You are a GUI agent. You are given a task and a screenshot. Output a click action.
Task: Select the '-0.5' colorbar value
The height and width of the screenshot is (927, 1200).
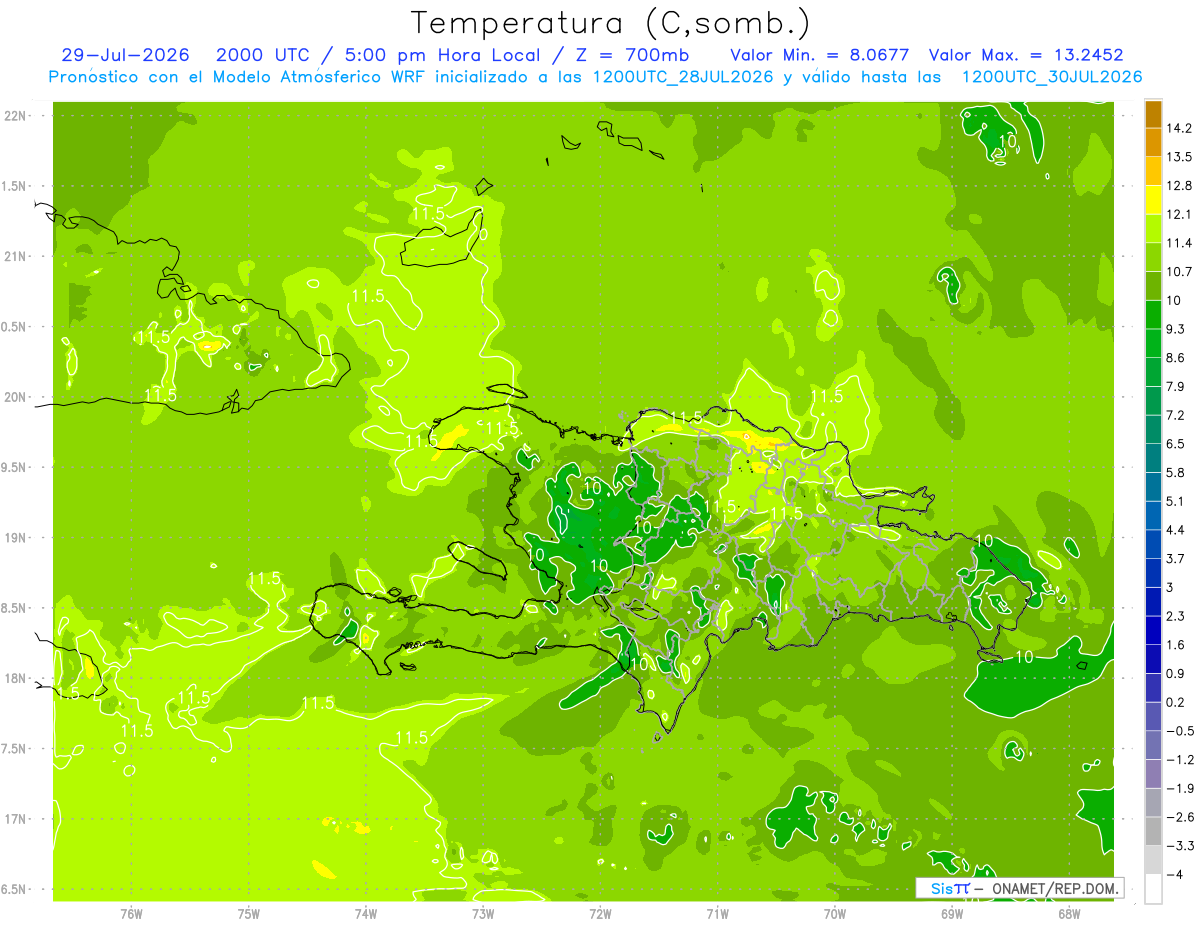[1180, 731]
